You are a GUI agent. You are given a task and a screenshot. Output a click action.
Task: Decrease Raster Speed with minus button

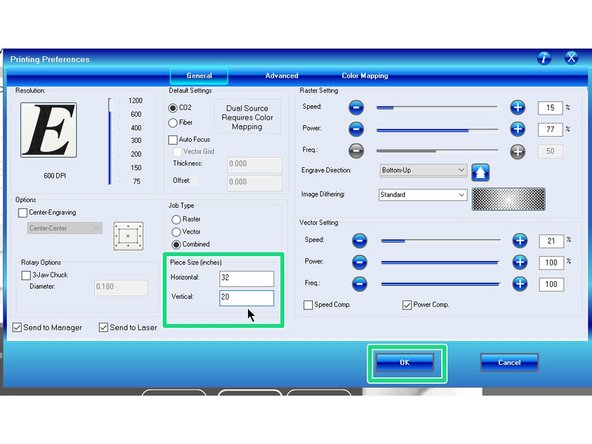pos(356,108)
